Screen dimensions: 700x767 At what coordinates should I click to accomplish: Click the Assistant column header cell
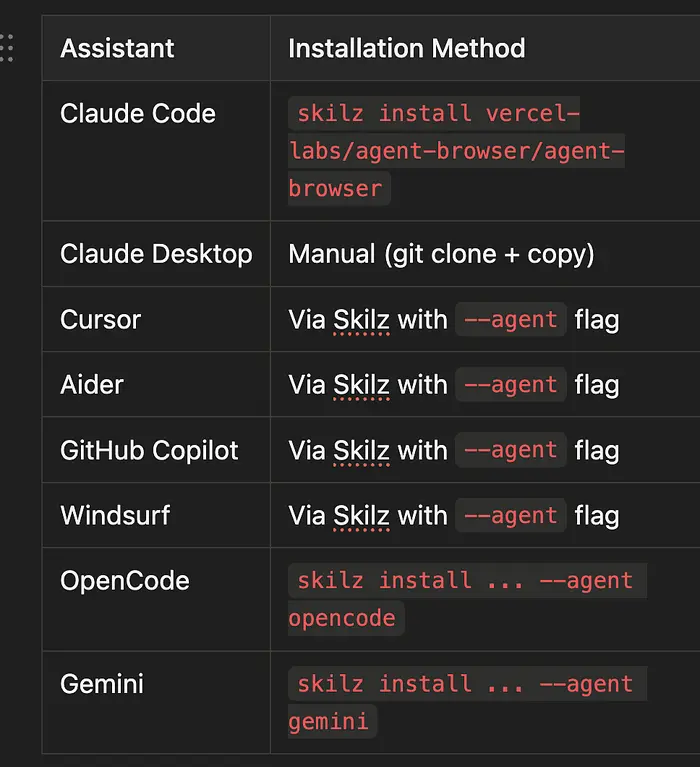[117, 48]
